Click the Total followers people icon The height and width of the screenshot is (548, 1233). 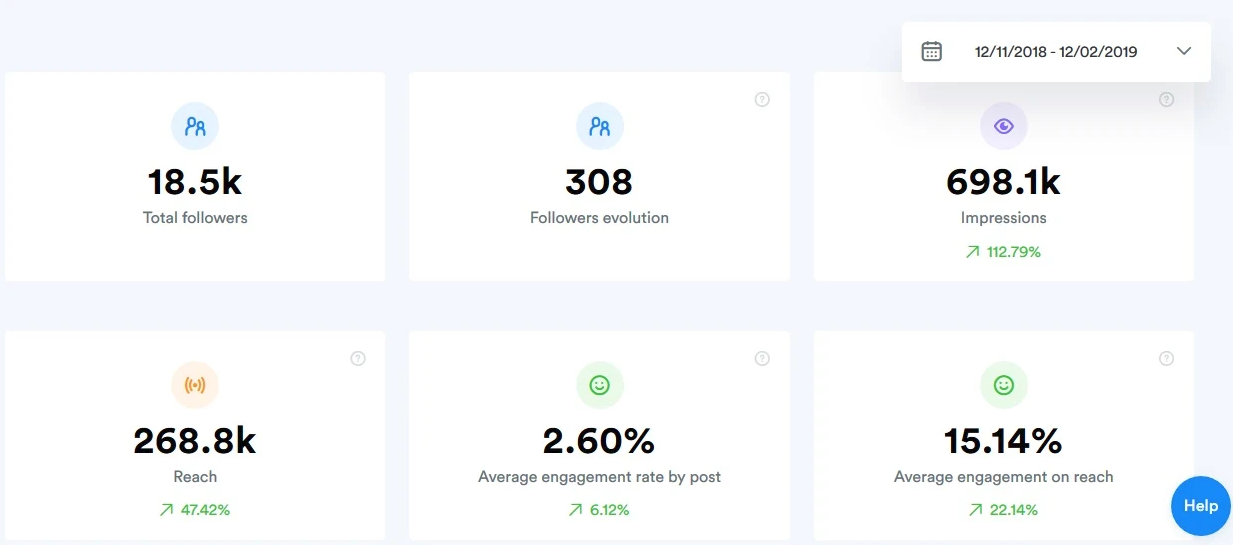[195, 126]
